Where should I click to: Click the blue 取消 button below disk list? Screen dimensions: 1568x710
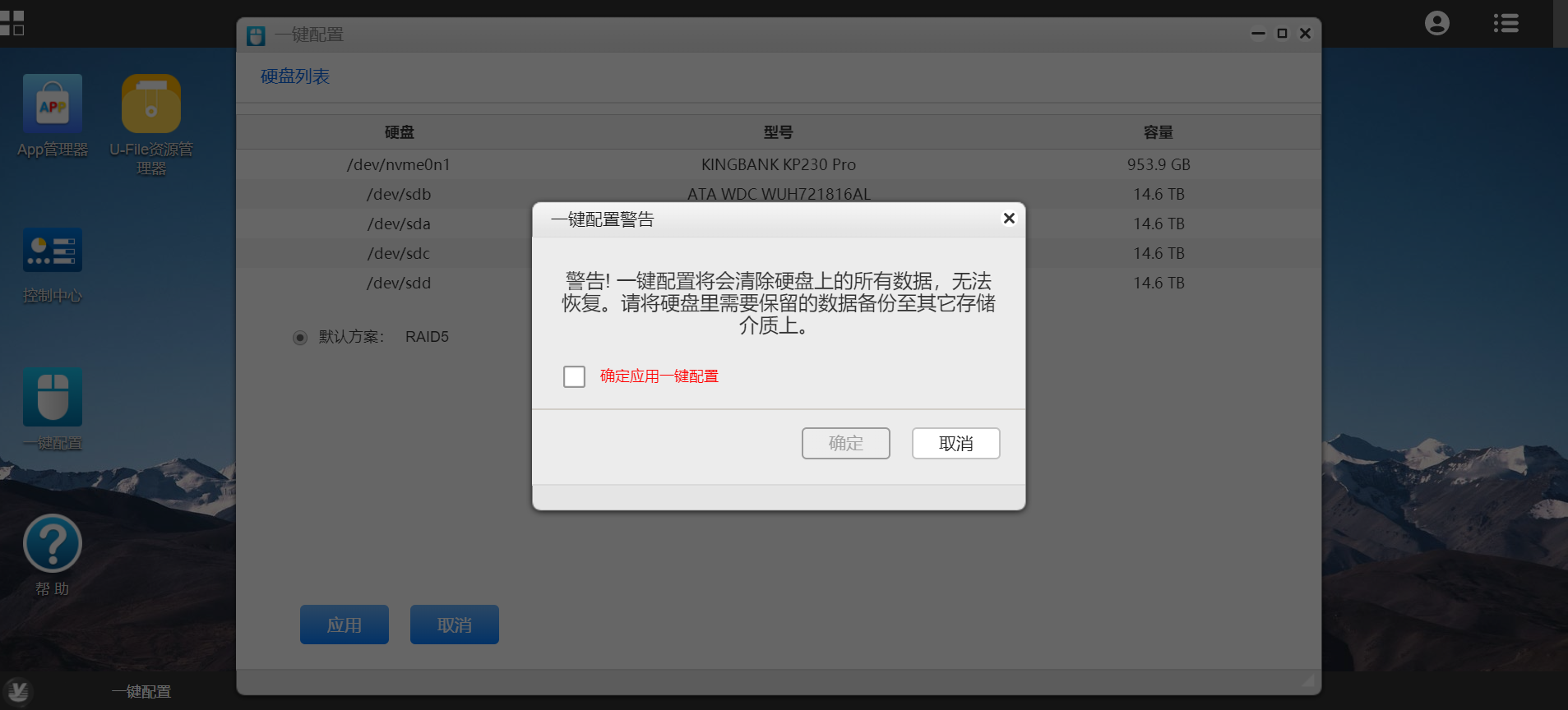coord(455,625)
